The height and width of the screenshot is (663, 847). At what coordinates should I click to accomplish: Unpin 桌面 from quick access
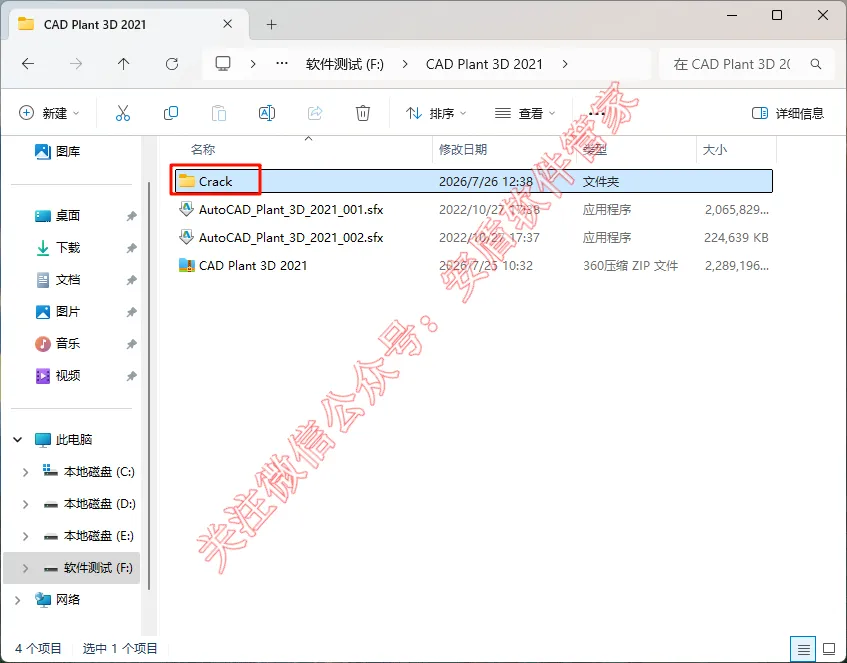tap(131, 216)
